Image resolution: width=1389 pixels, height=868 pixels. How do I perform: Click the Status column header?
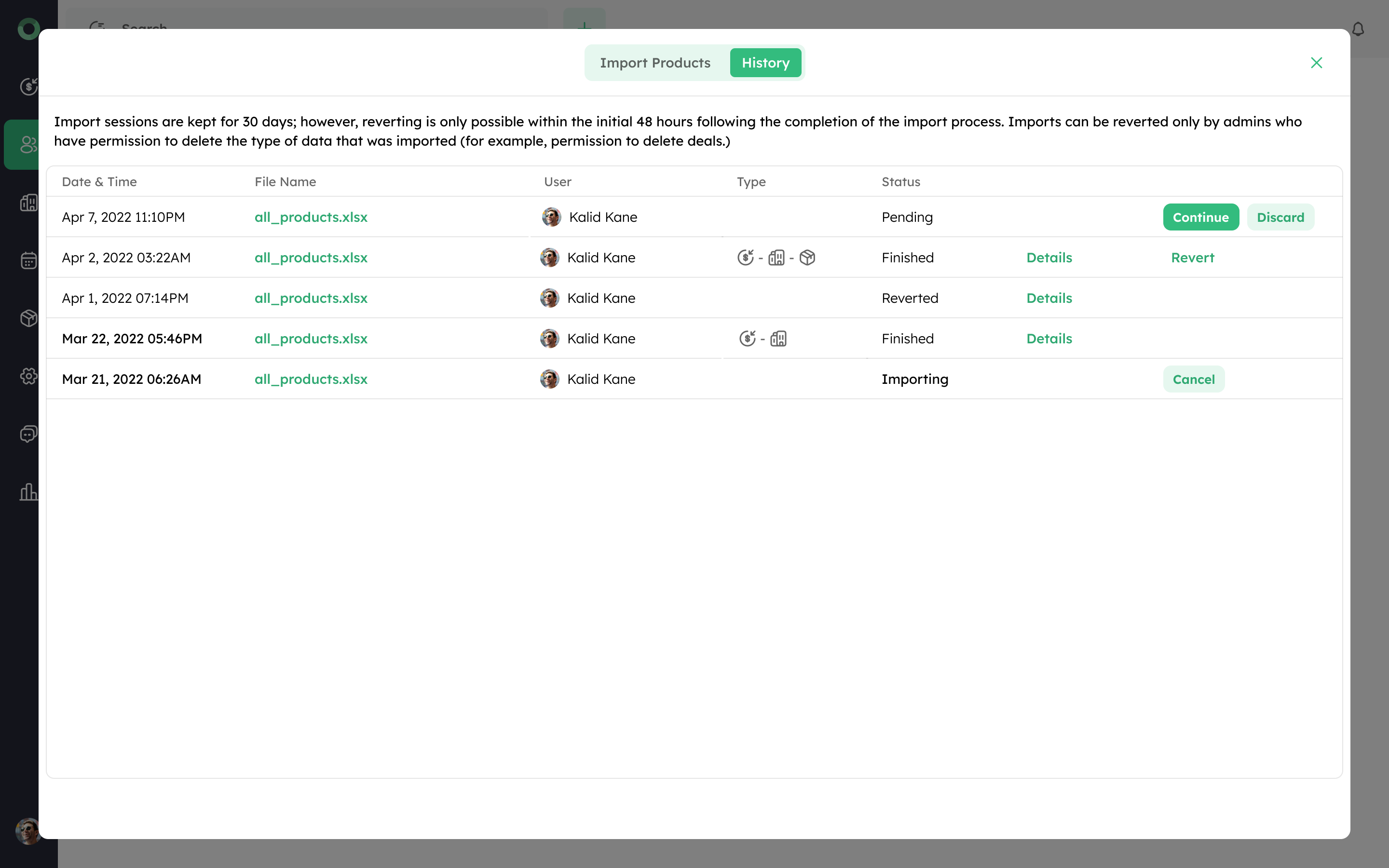click(x=900, y=182)
